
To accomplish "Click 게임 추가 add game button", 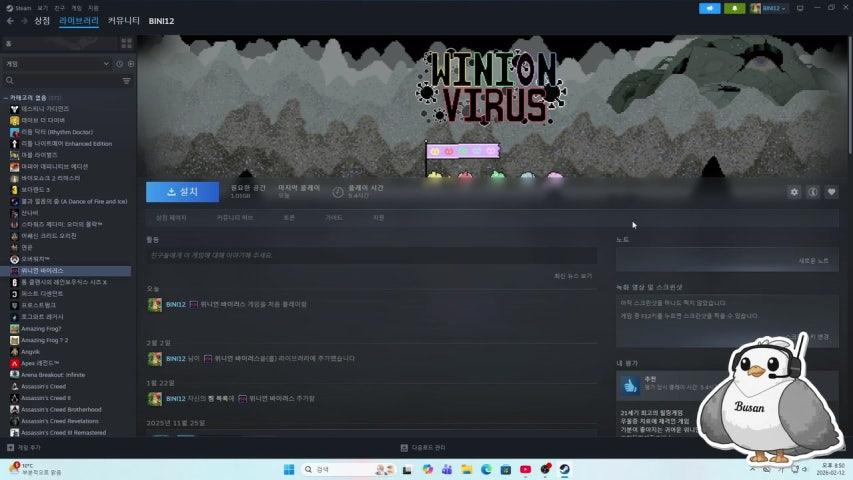I will click(x=24, y=447).
